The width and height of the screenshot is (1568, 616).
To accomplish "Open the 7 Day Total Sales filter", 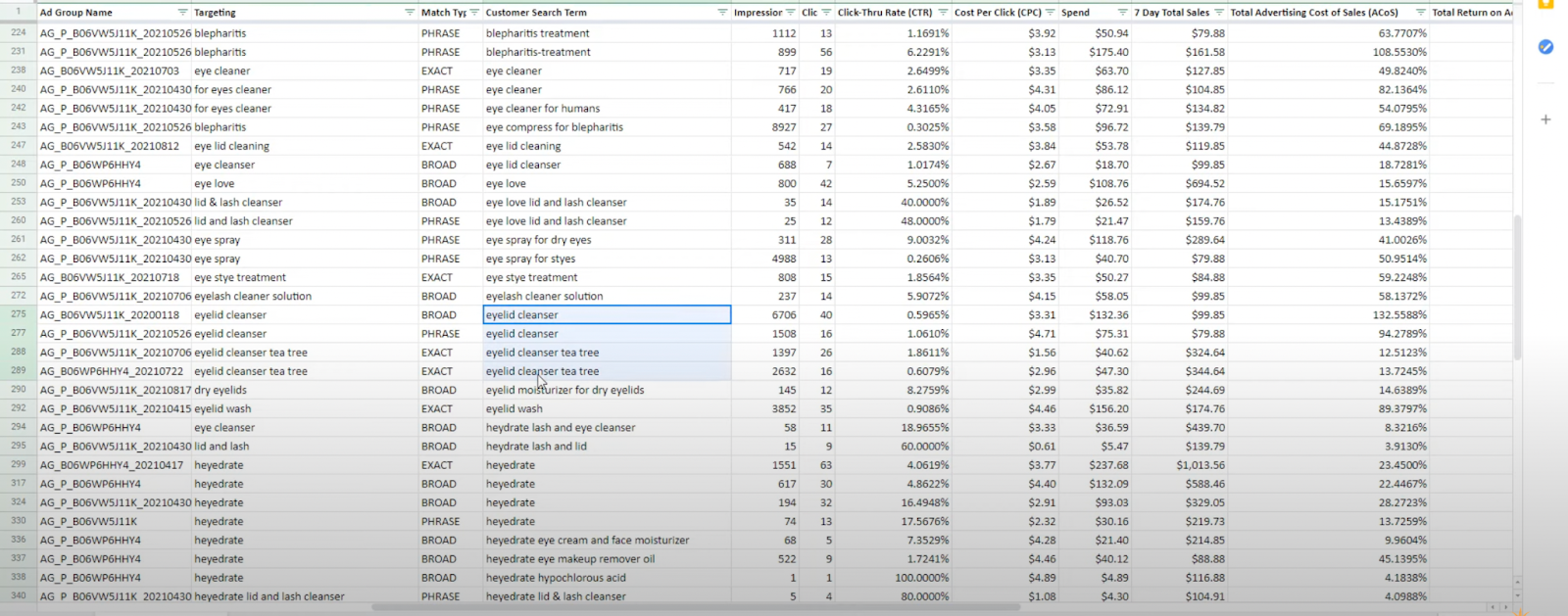I will pos(1219,13).
